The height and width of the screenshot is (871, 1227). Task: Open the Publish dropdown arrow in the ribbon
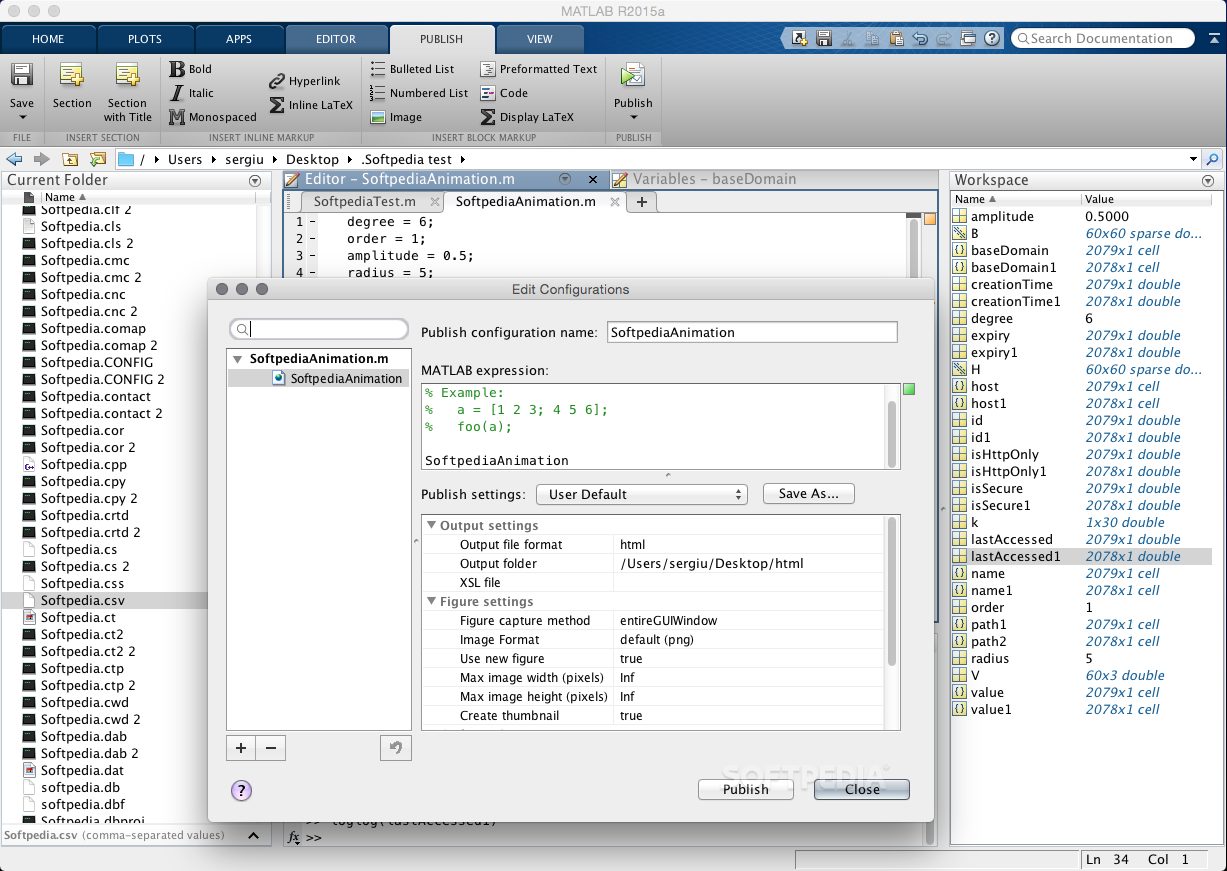click(x=632, y=118)
